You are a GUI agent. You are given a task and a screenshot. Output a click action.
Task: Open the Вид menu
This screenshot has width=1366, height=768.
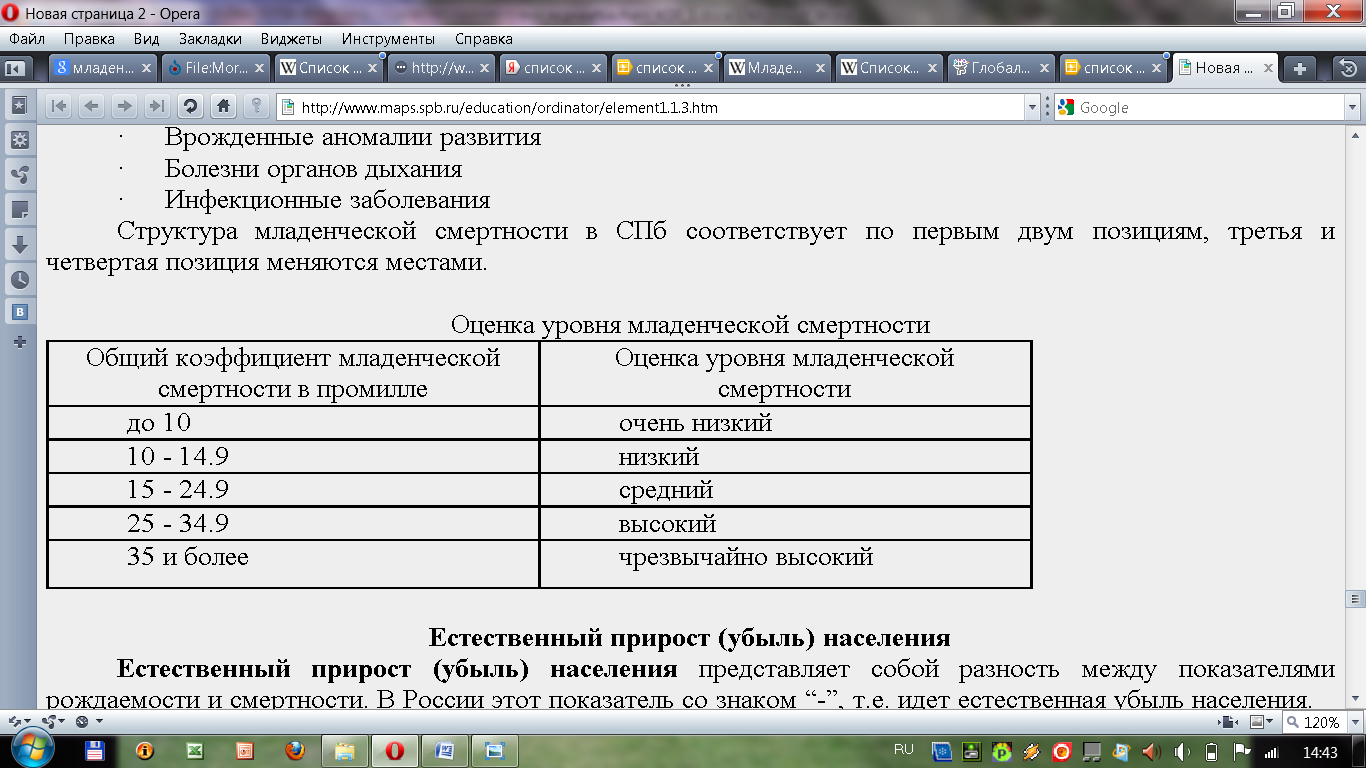tap(146, 39)
